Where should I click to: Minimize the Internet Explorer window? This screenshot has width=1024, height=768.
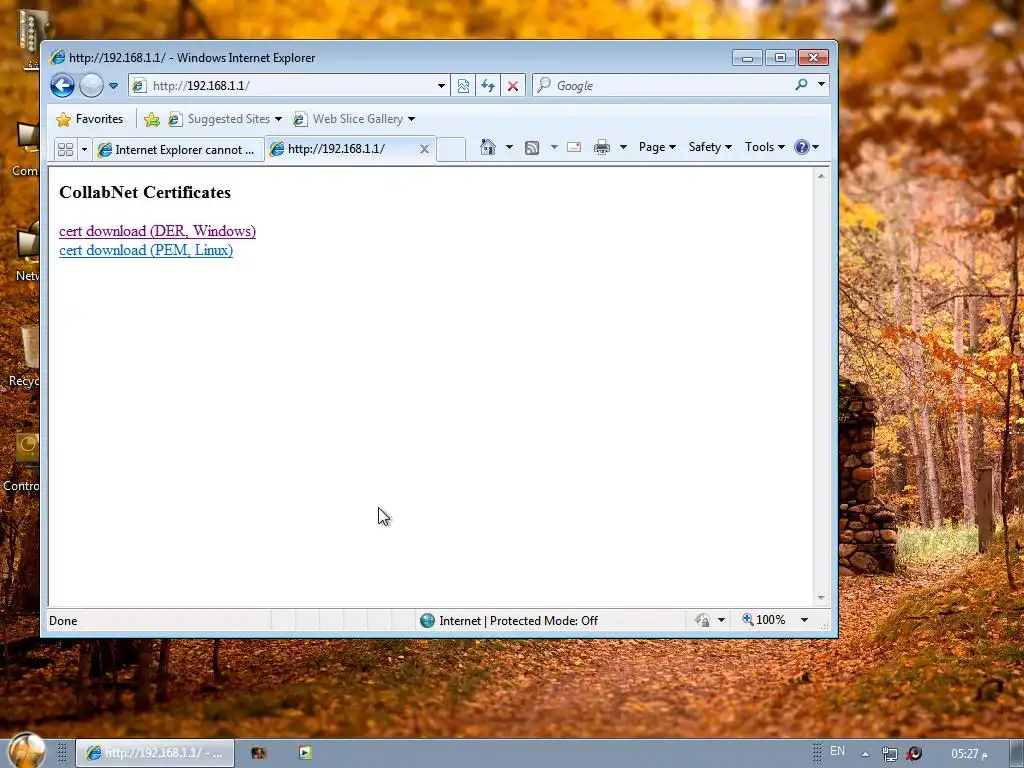point(747,58)
